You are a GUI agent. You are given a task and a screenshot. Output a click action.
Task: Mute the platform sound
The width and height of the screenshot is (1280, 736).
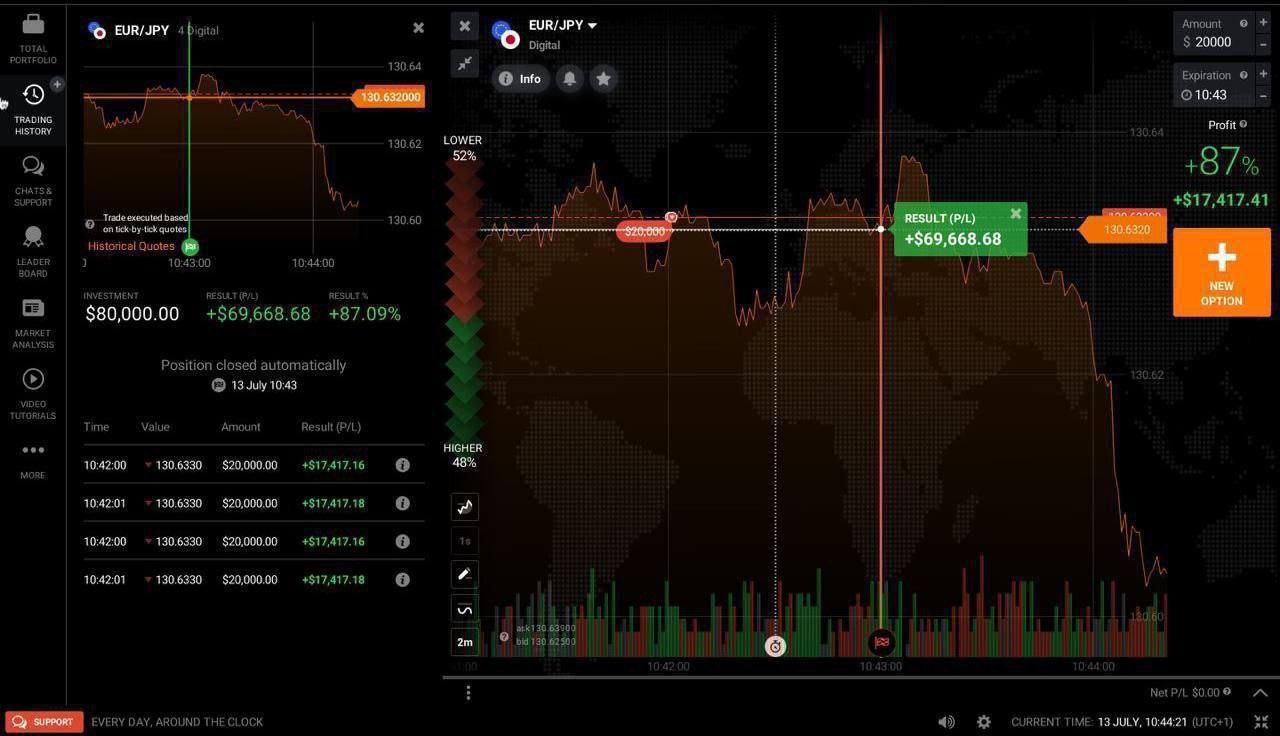tap(946, 722)
